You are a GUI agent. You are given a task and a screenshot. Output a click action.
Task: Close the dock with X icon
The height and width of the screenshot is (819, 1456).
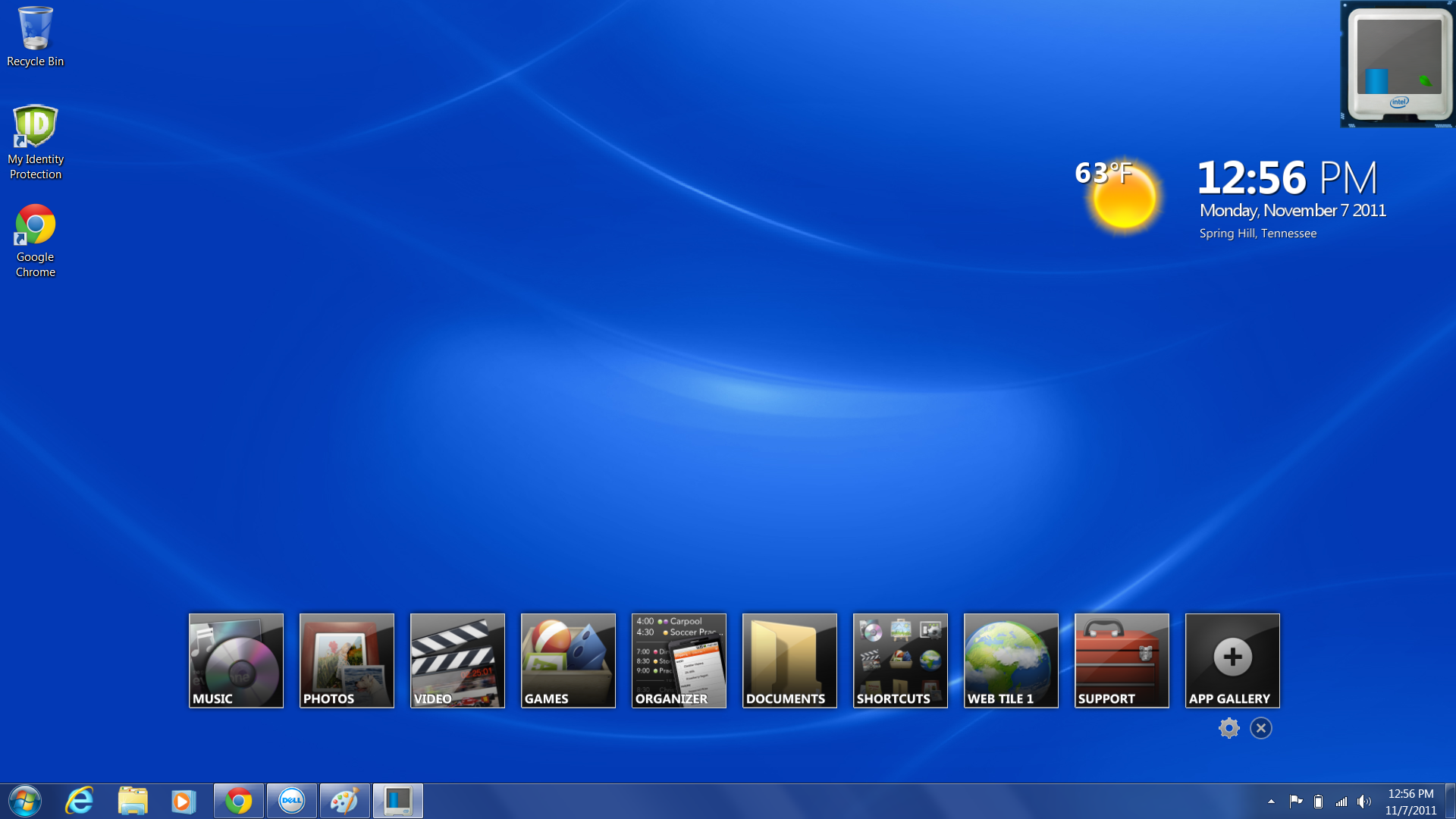point(1261,728)
